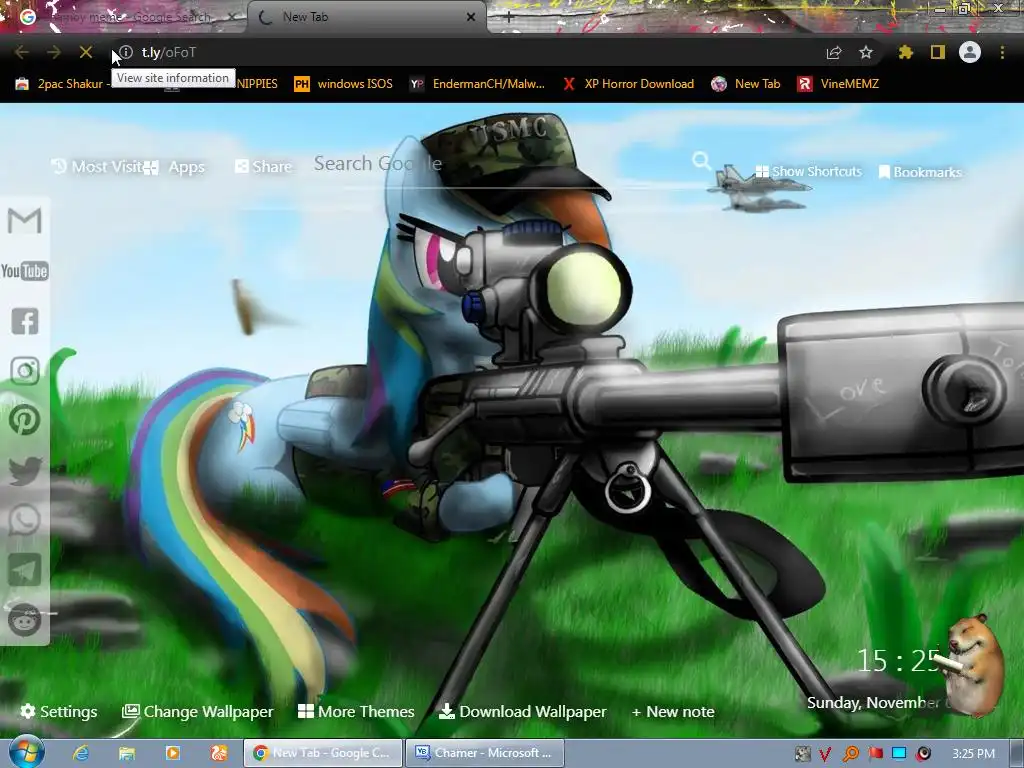This screenshot has width=1024, height=768.
Task: Open Windows Start orb
Action: coord(27,752)
